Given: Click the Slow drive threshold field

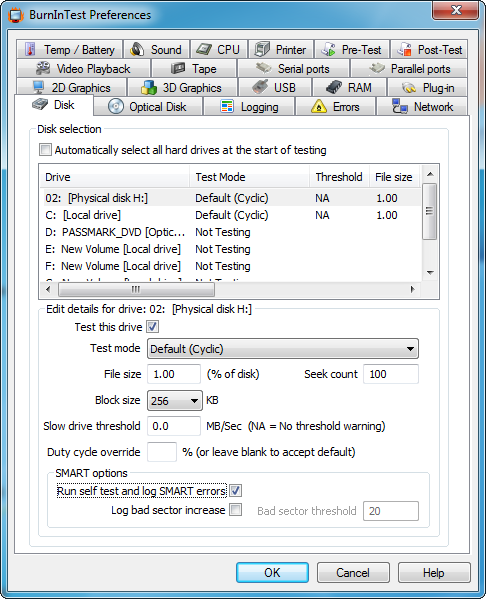Looking at the screenshot, I should 174,426.
